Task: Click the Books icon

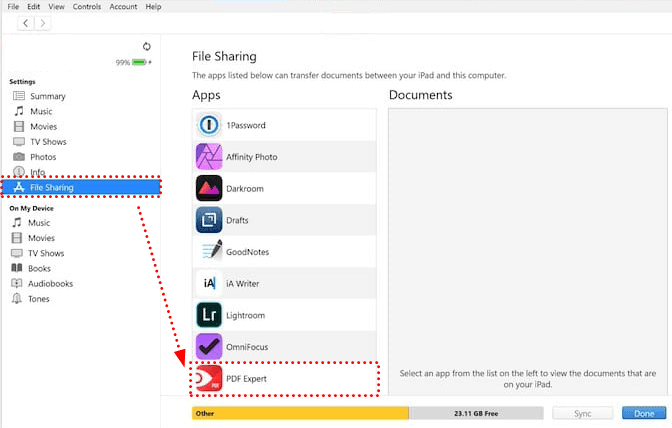Action: 17,268
